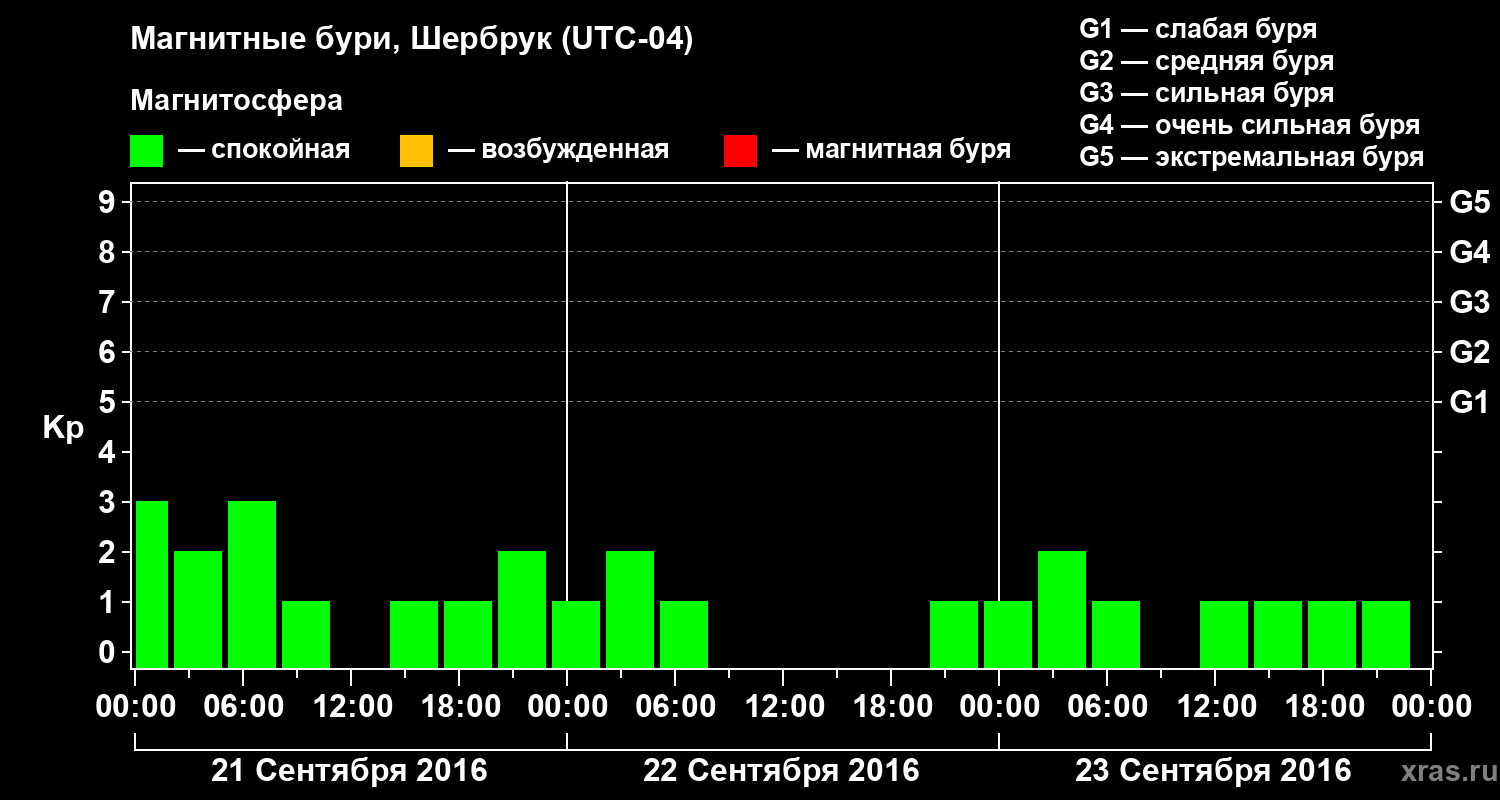Click the G3 label on right axis

(1469, 302)
